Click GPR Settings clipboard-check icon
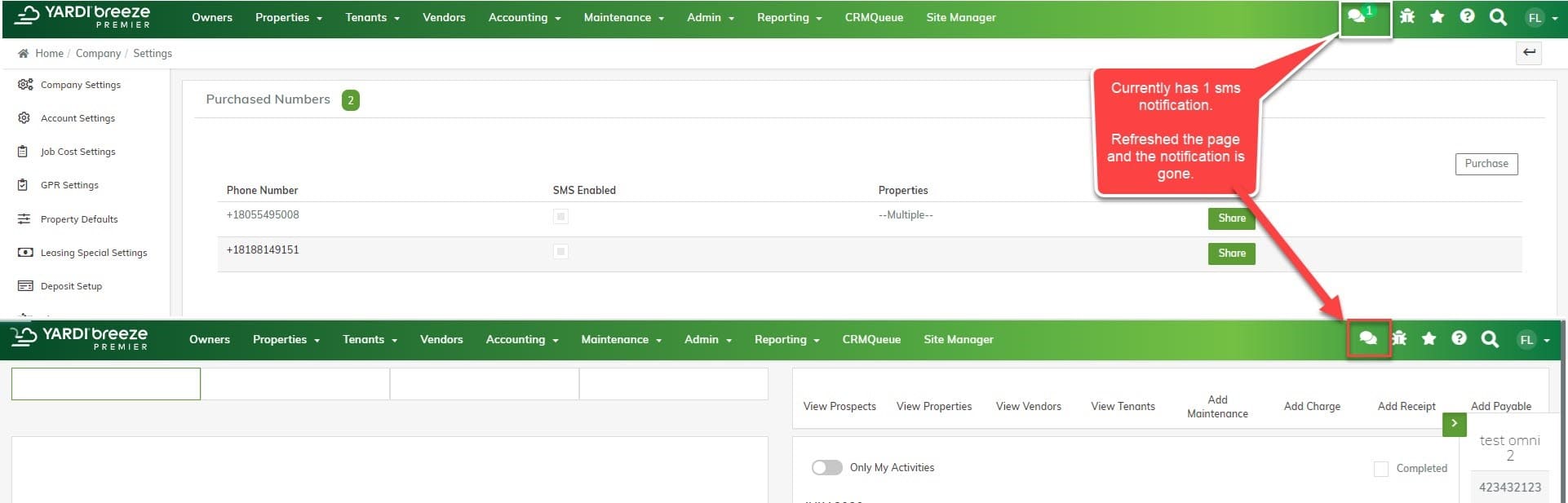This screenshot has height=503, width=1568. pos(24,185)
